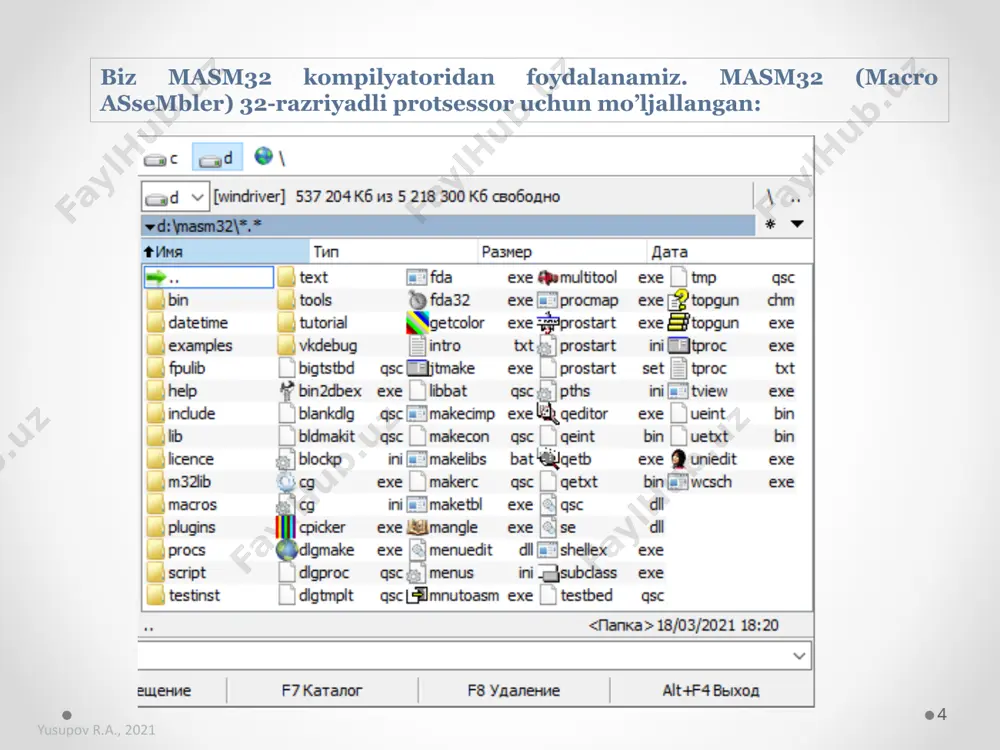
Task: Go to parent directory two-dot button
Action: pos(795,198)
